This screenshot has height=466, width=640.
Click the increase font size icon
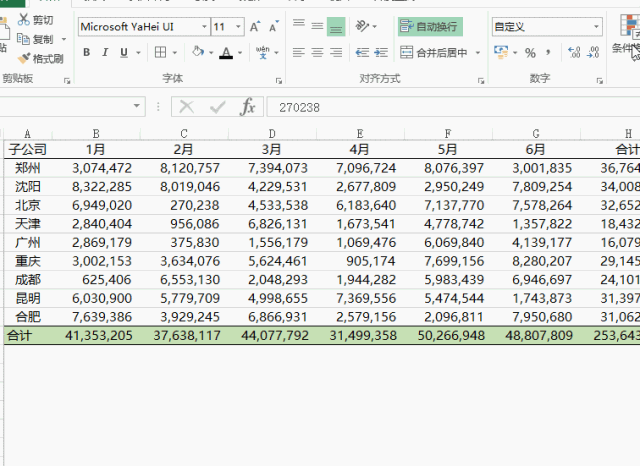[x=255, y=27]
